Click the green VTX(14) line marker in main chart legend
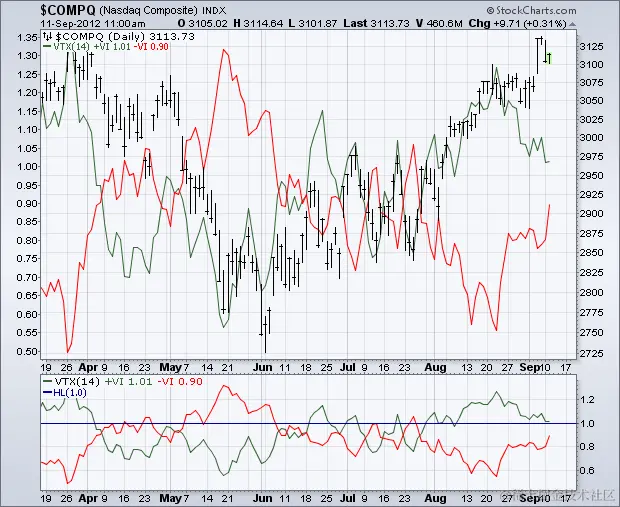The width and height of the screenshot is (620, 507). click(x=47, y=46)
